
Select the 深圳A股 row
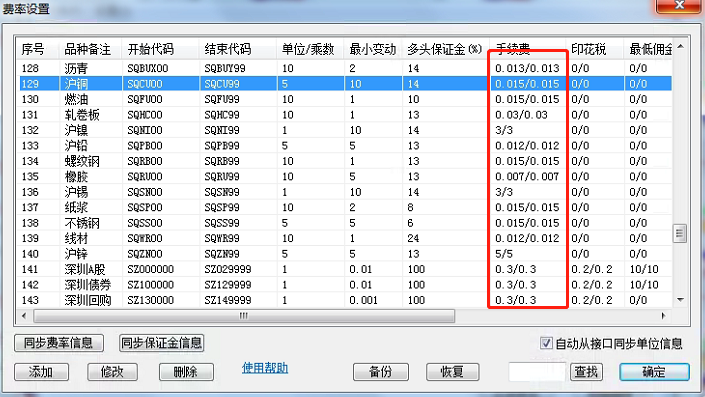coord(346,269)
